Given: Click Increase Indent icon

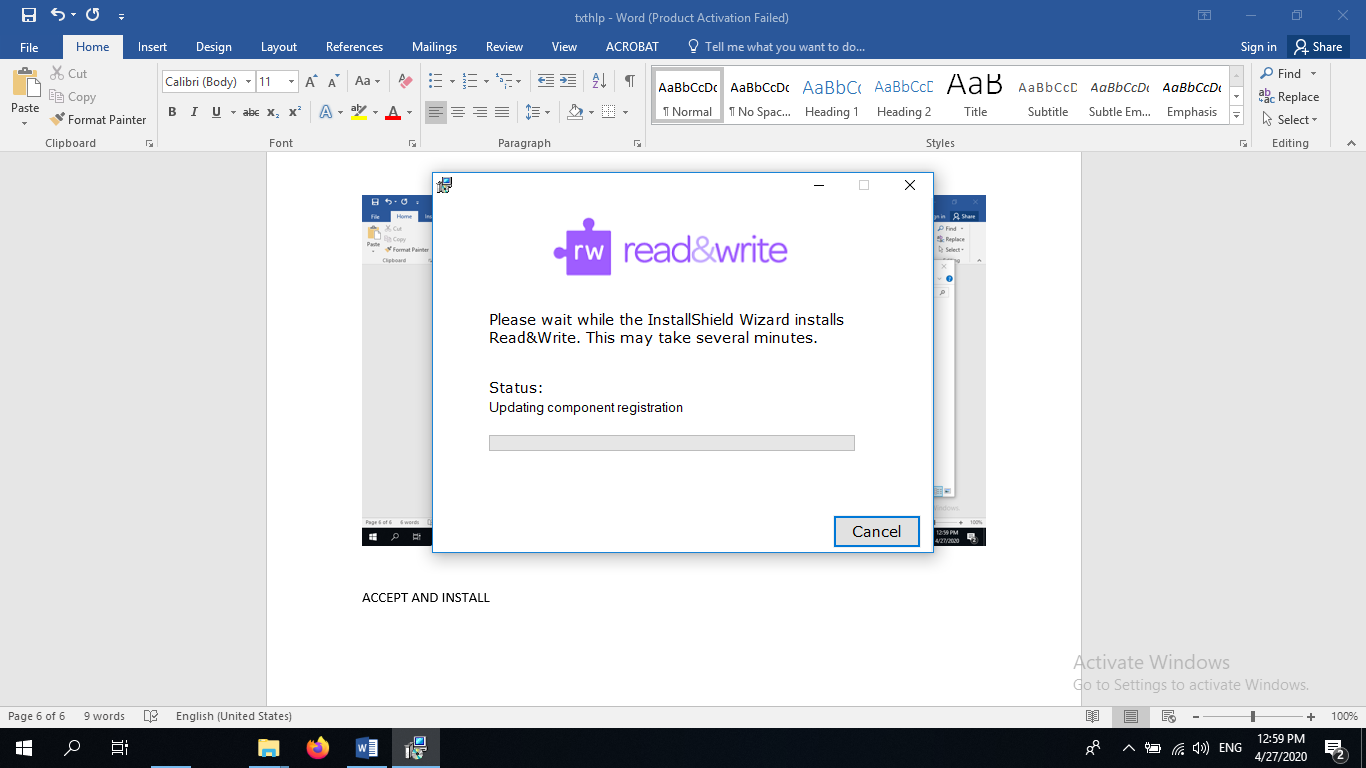Looking at the screenshot, I should [x=568, y=81].
